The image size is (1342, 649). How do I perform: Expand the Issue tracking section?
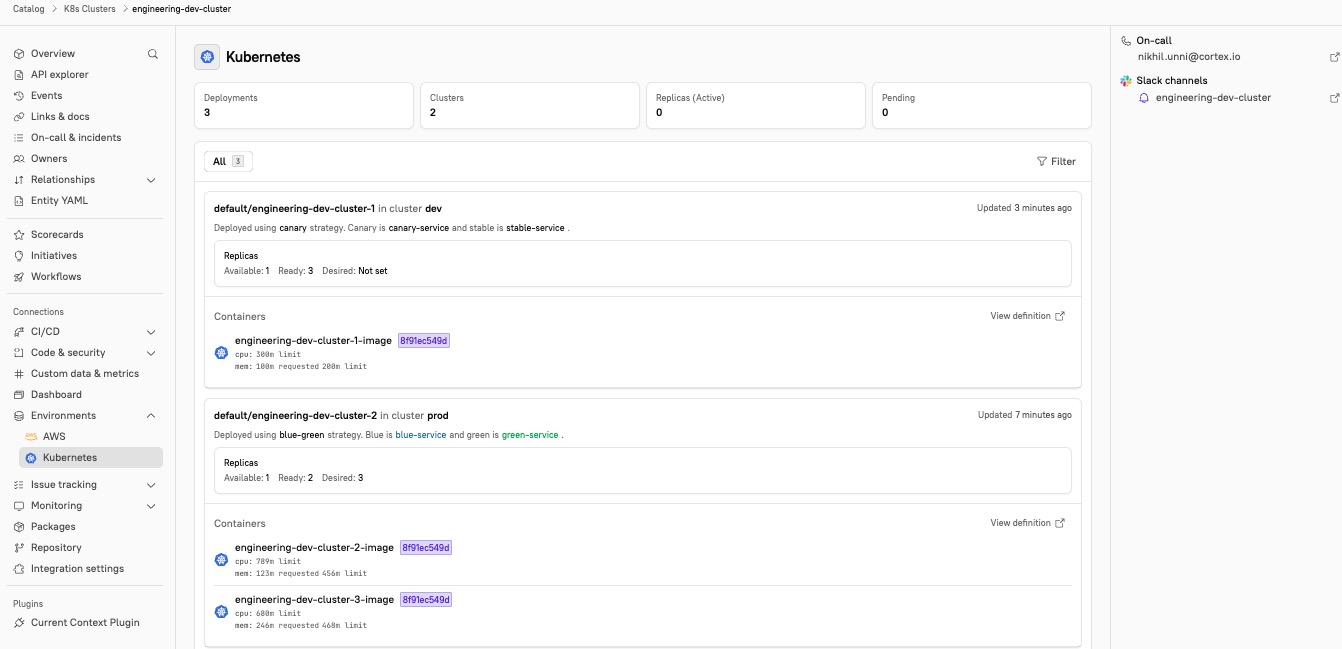tap(151, 485)
